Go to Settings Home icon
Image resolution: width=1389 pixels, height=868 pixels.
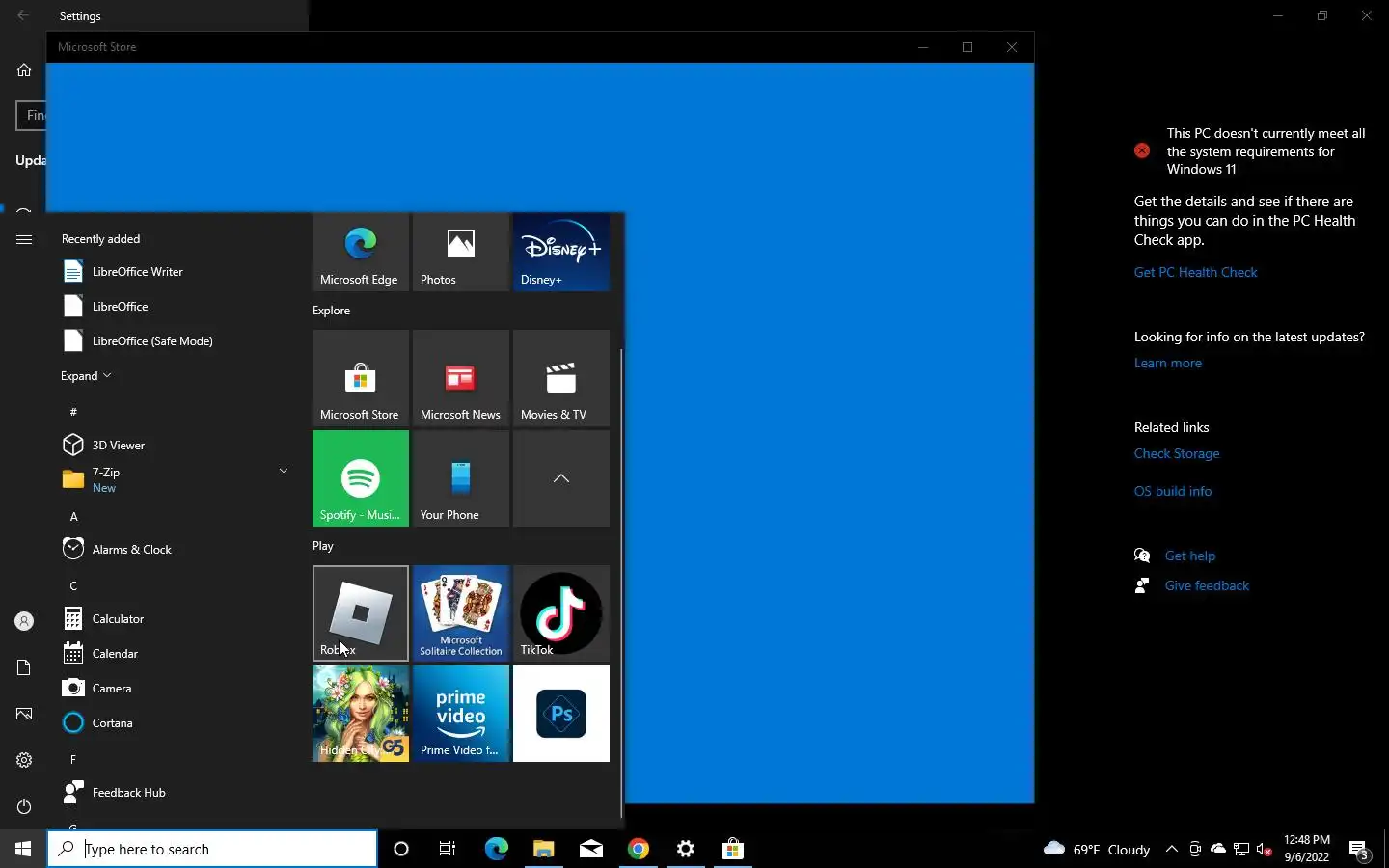tap(24, 70)
